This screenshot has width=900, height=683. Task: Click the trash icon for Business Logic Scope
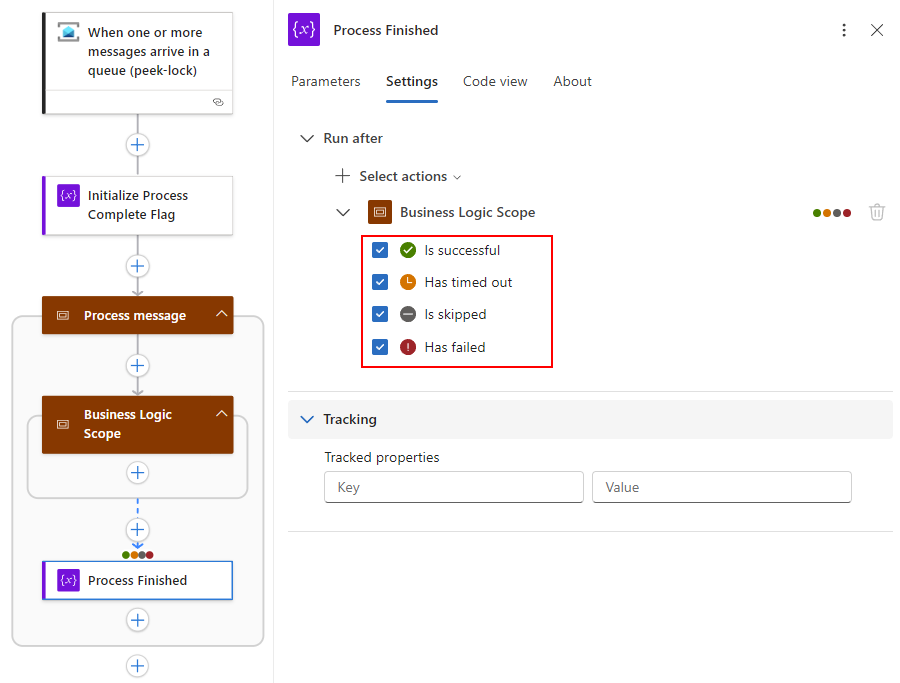[x=877, y=212]
